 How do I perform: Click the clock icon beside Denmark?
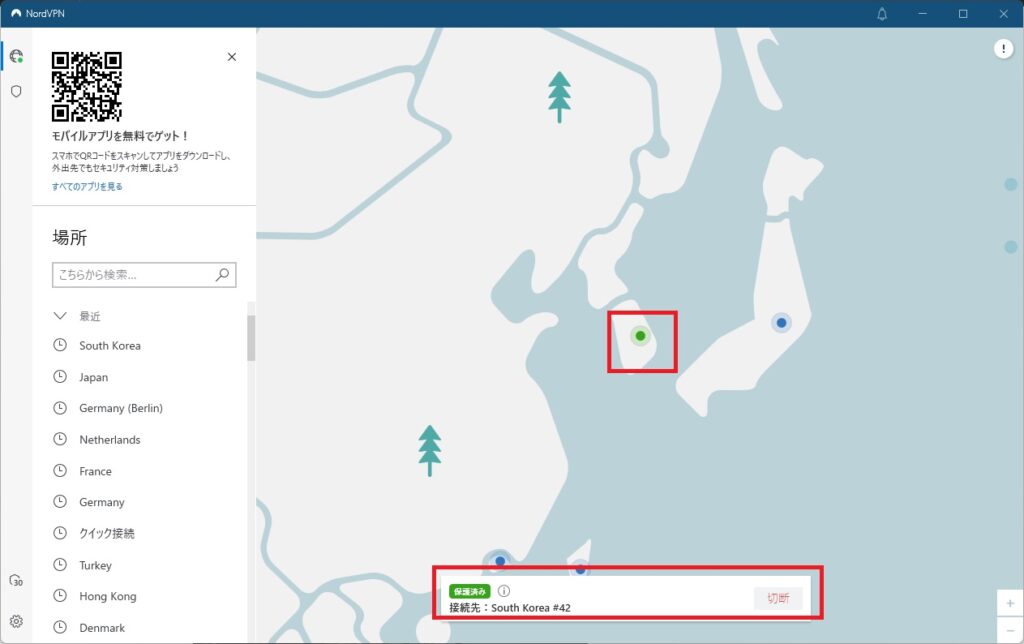[x=60, y=627]
